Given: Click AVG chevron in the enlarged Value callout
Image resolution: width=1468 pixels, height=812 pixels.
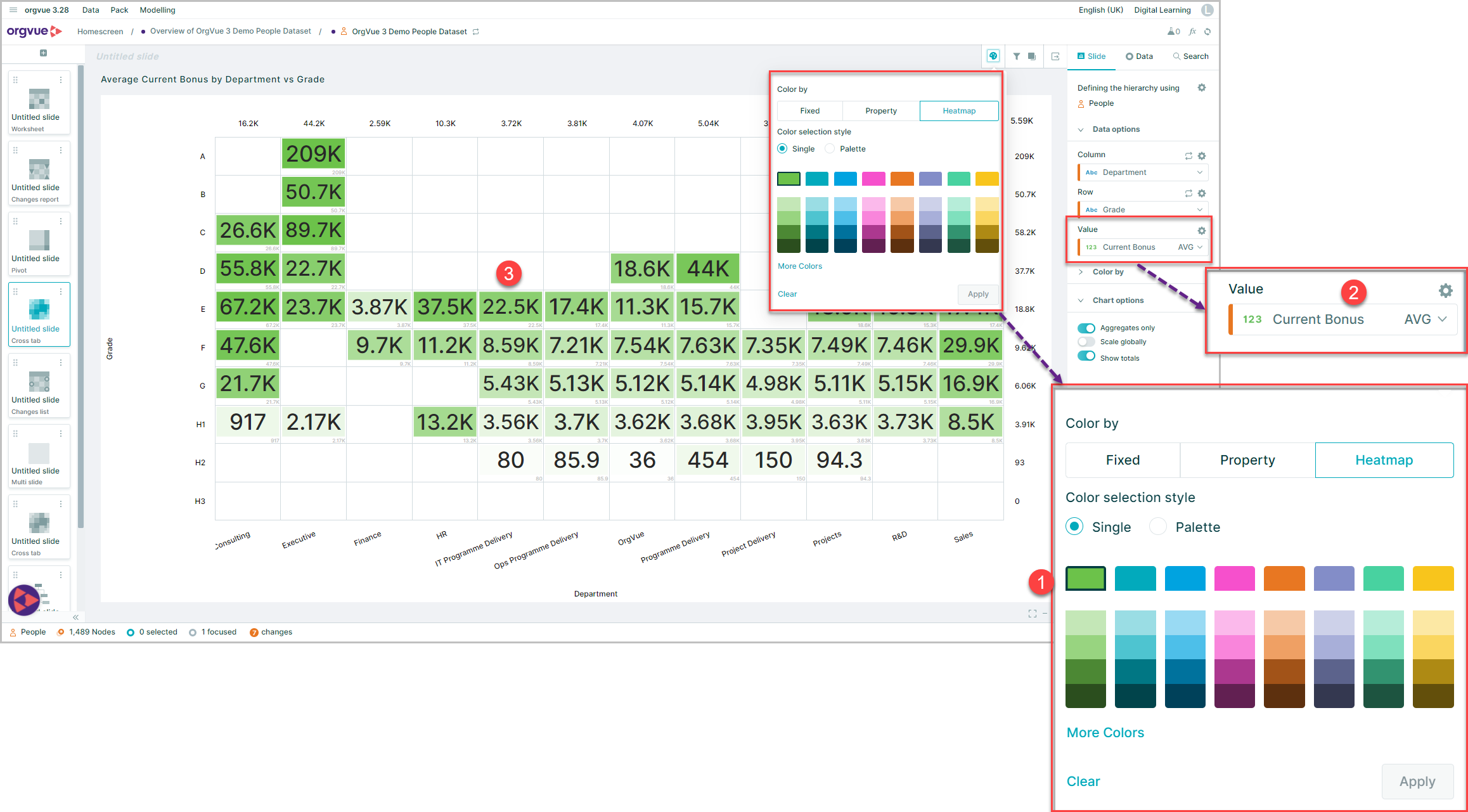Looking at the screenshot, I should 1443,319.
